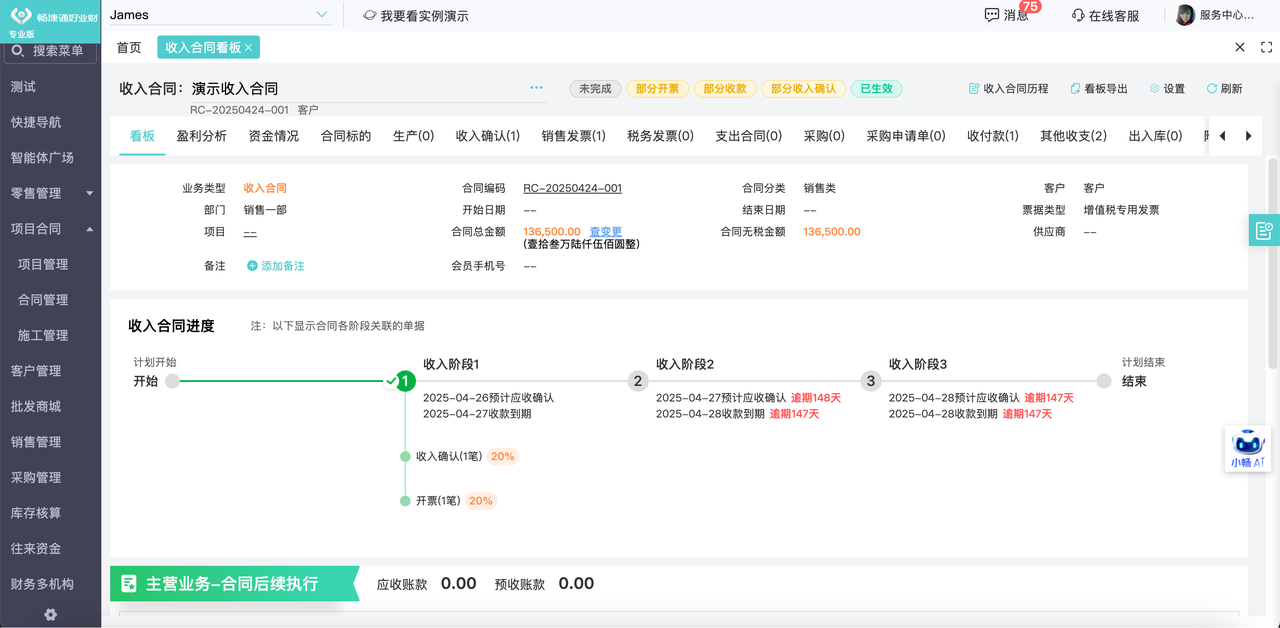Open the 生产(0) tab

414,136
